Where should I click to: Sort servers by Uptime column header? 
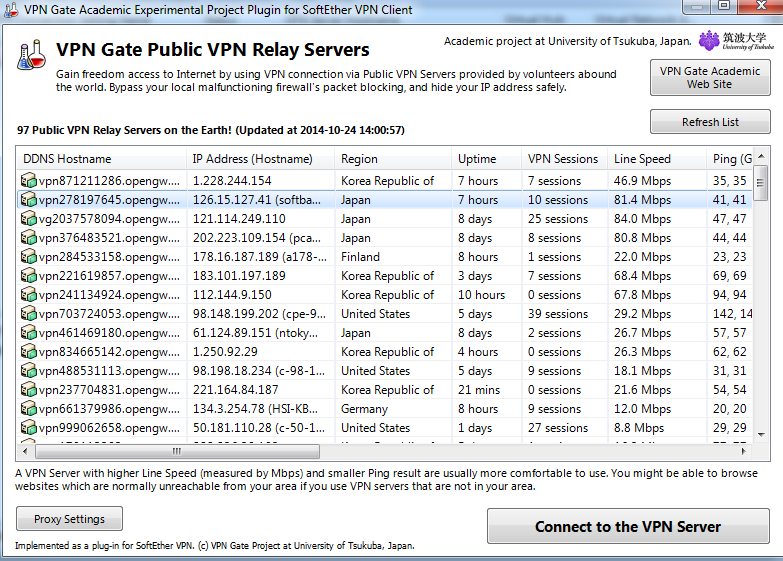coord(485,159)
